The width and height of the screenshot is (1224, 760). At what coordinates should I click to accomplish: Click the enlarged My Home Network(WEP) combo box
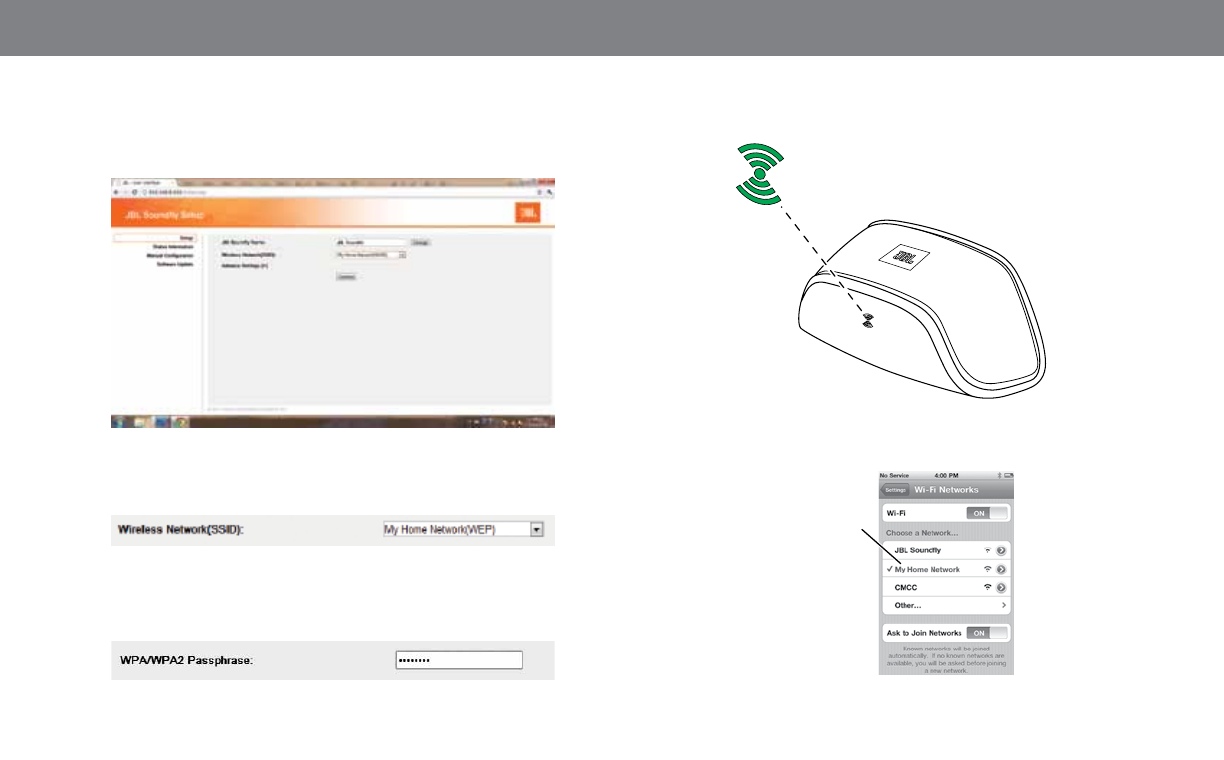click(x=463, y=530)
